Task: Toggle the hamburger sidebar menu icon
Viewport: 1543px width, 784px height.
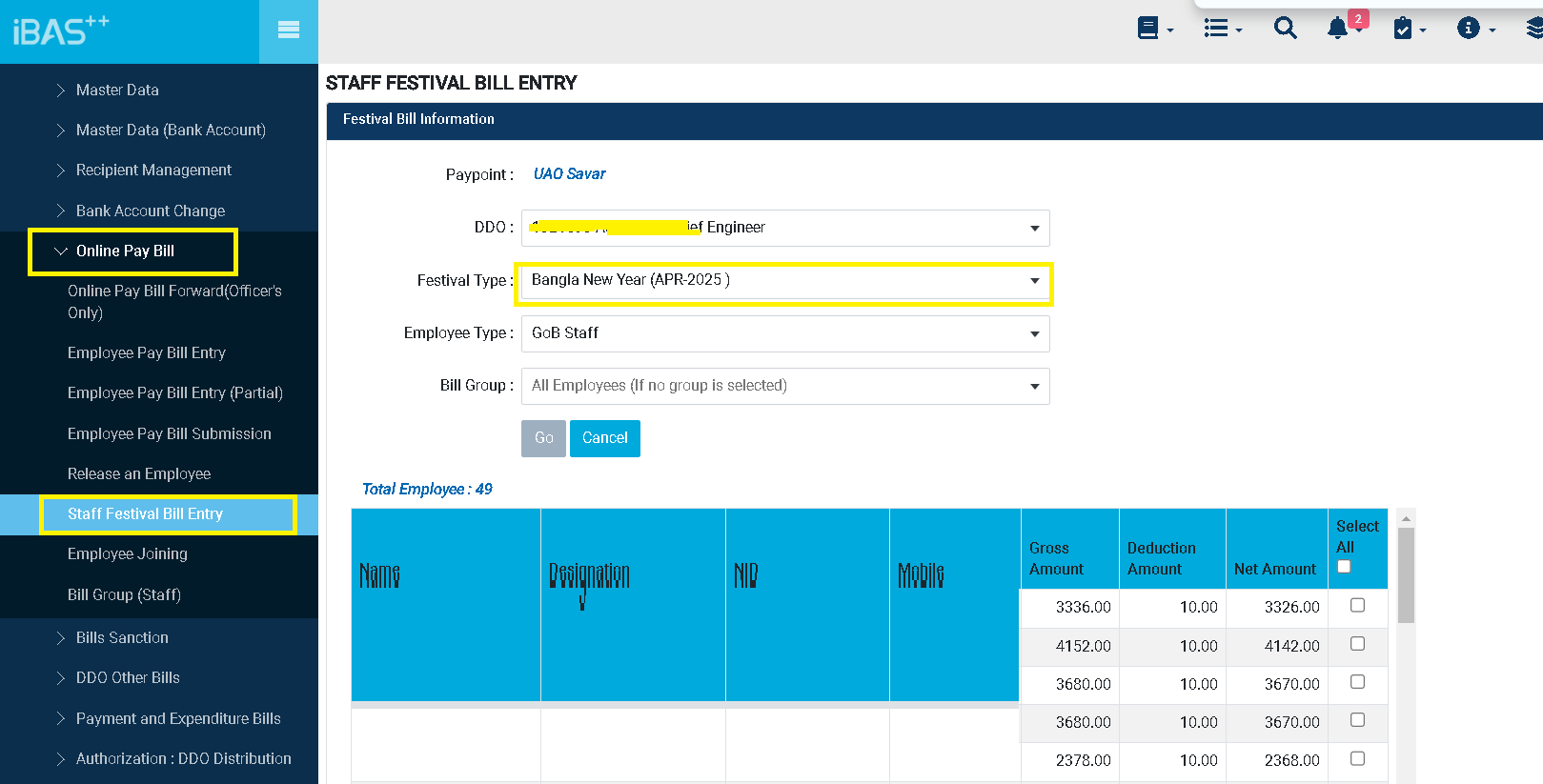Action: click(x=288, y=30)
